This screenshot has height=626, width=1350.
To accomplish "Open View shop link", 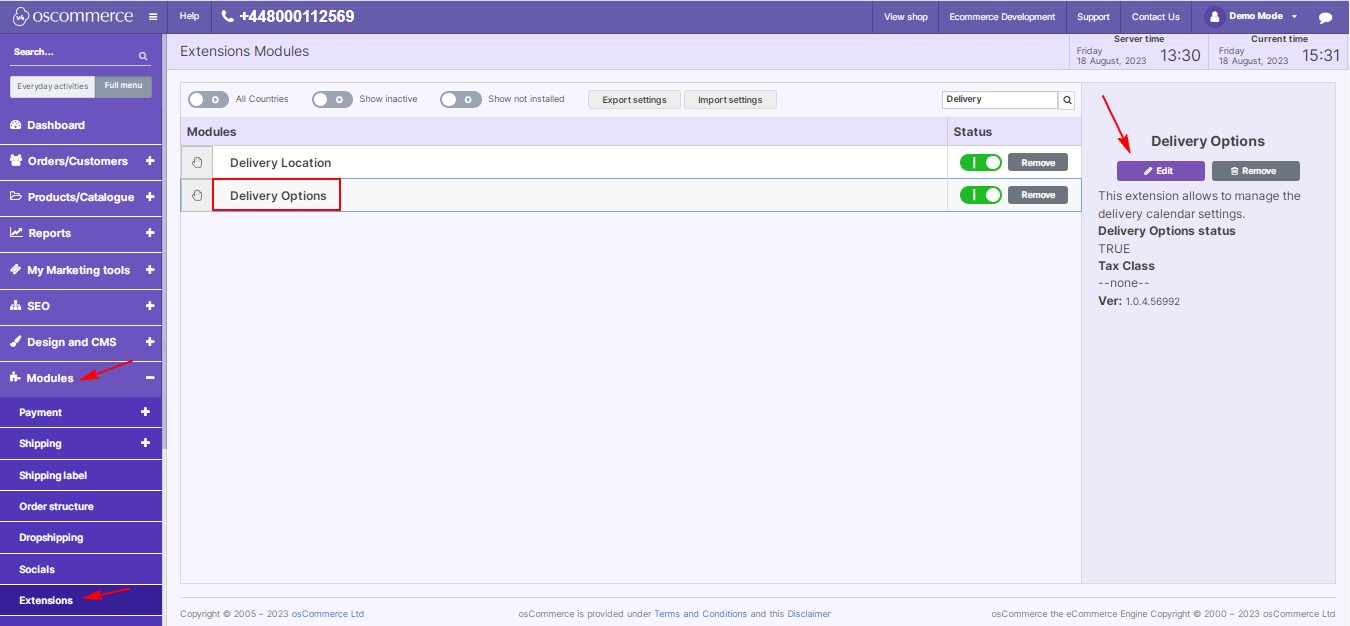I will 906,17.
